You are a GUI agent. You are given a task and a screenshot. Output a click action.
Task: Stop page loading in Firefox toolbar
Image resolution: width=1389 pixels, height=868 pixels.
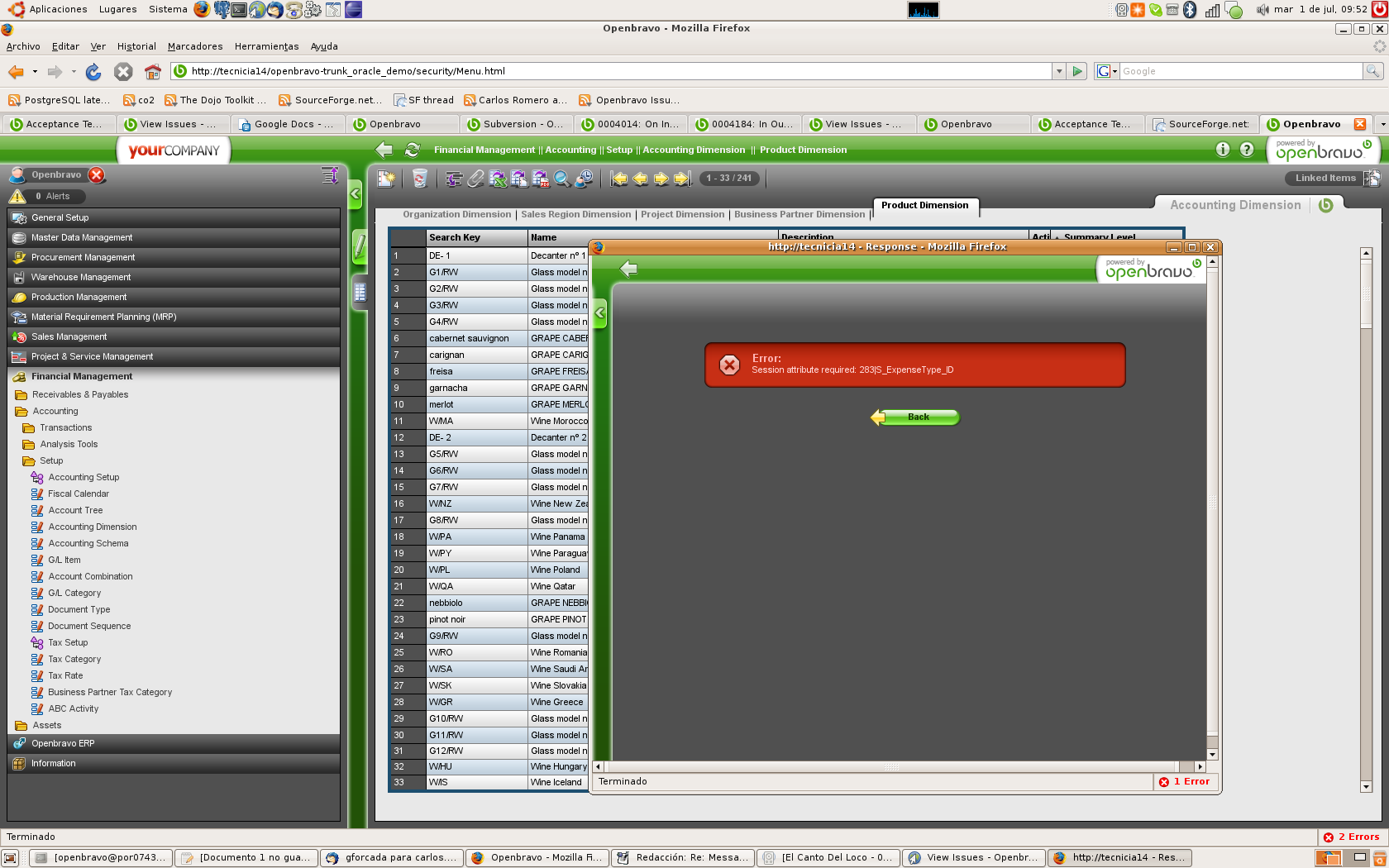[x=123, y=72]
